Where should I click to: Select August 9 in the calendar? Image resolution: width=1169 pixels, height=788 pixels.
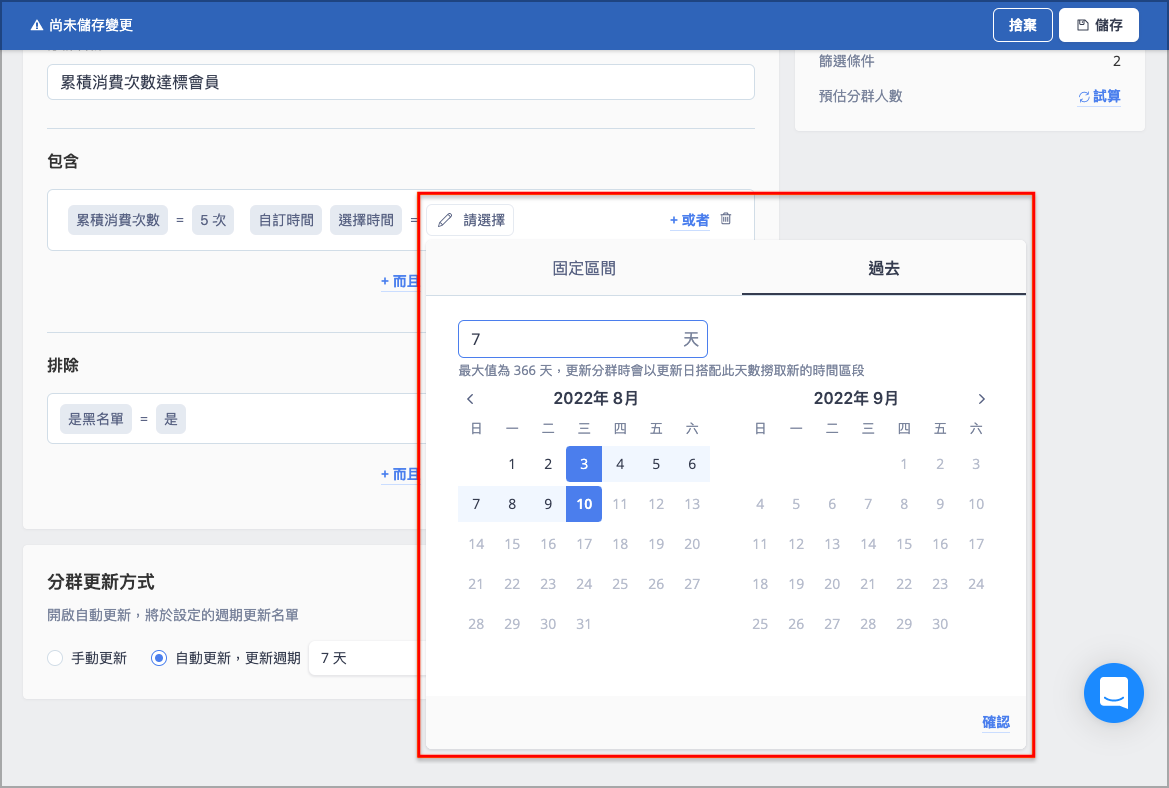pyautogui.click(x=548, y=504)
